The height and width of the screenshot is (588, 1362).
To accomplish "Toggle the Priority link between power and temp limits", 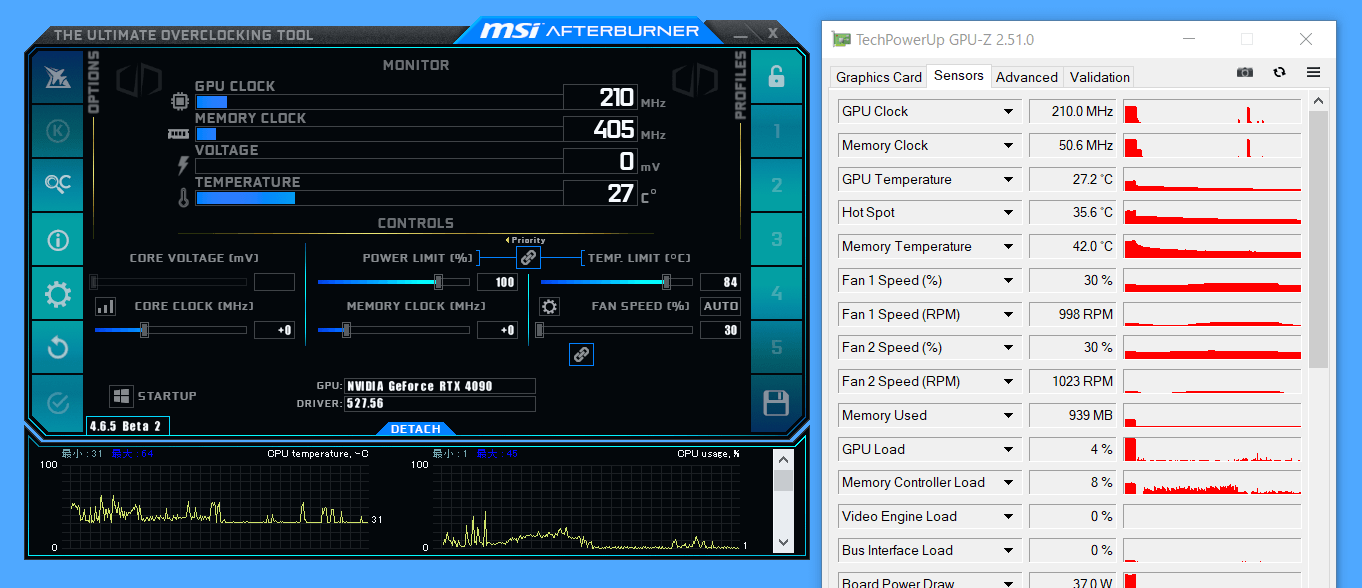I will [528, 257].
